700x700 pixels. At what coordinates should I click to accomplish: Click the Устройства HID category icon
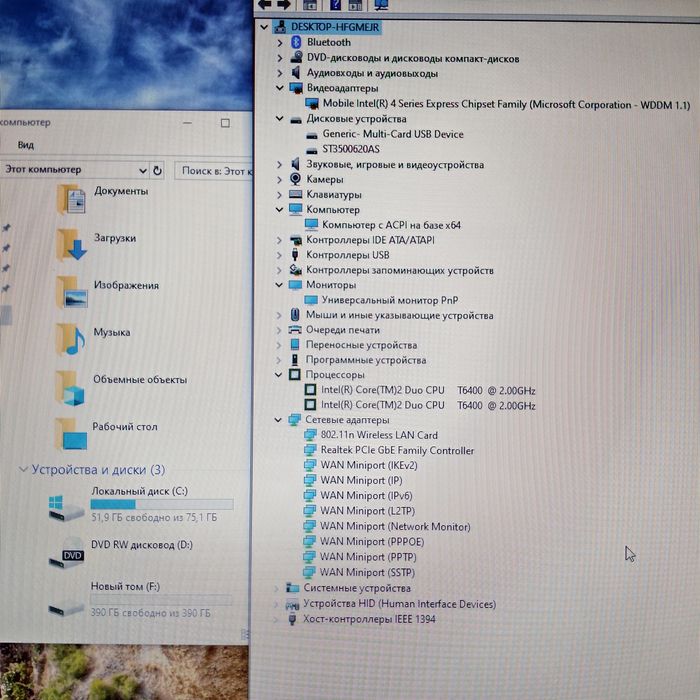(292, 604)
